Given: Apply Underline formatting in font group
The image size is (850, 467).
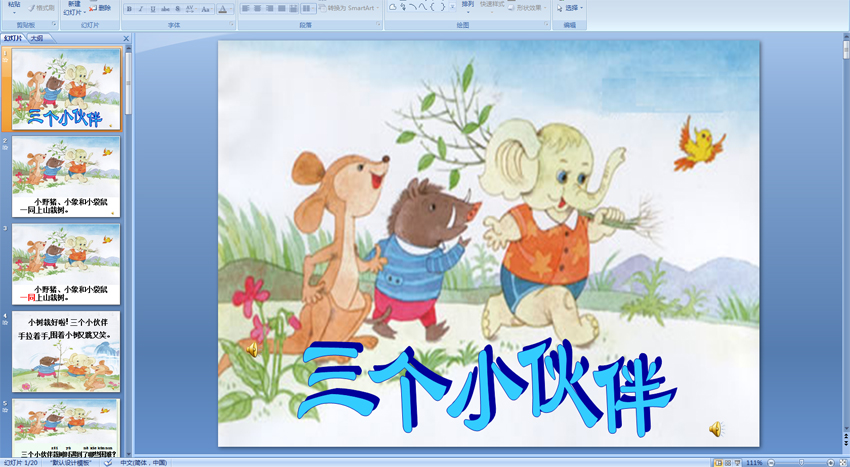Looking at the screenshot, I should point(152,9).
